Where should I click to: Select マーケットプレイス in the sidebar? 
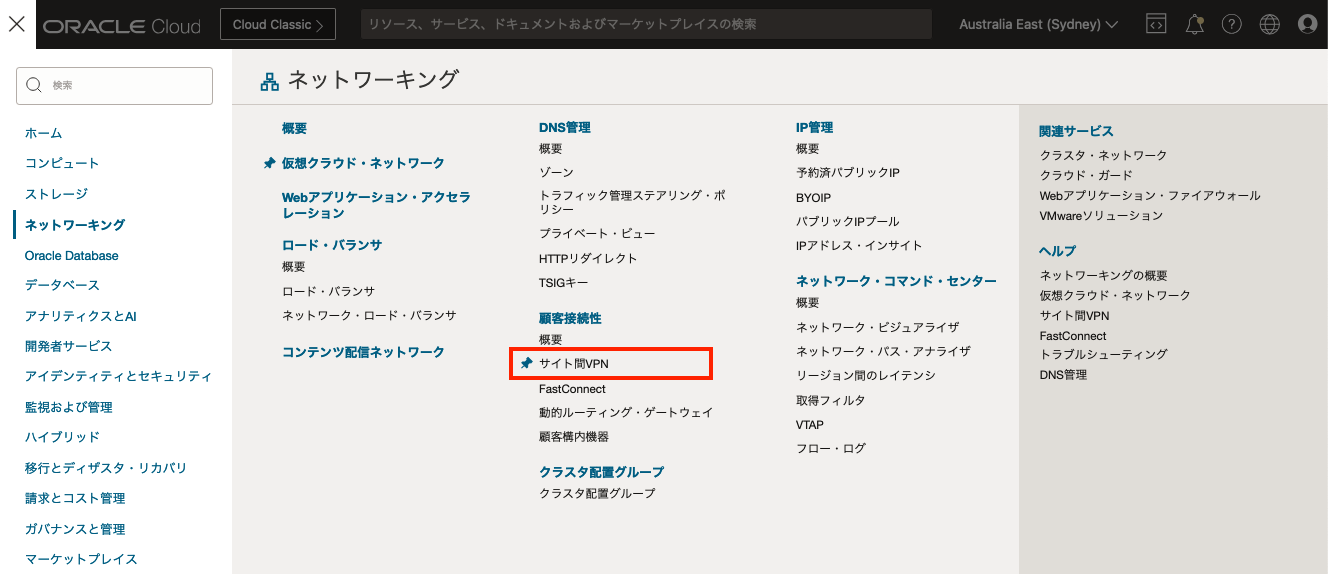[81, 559]
